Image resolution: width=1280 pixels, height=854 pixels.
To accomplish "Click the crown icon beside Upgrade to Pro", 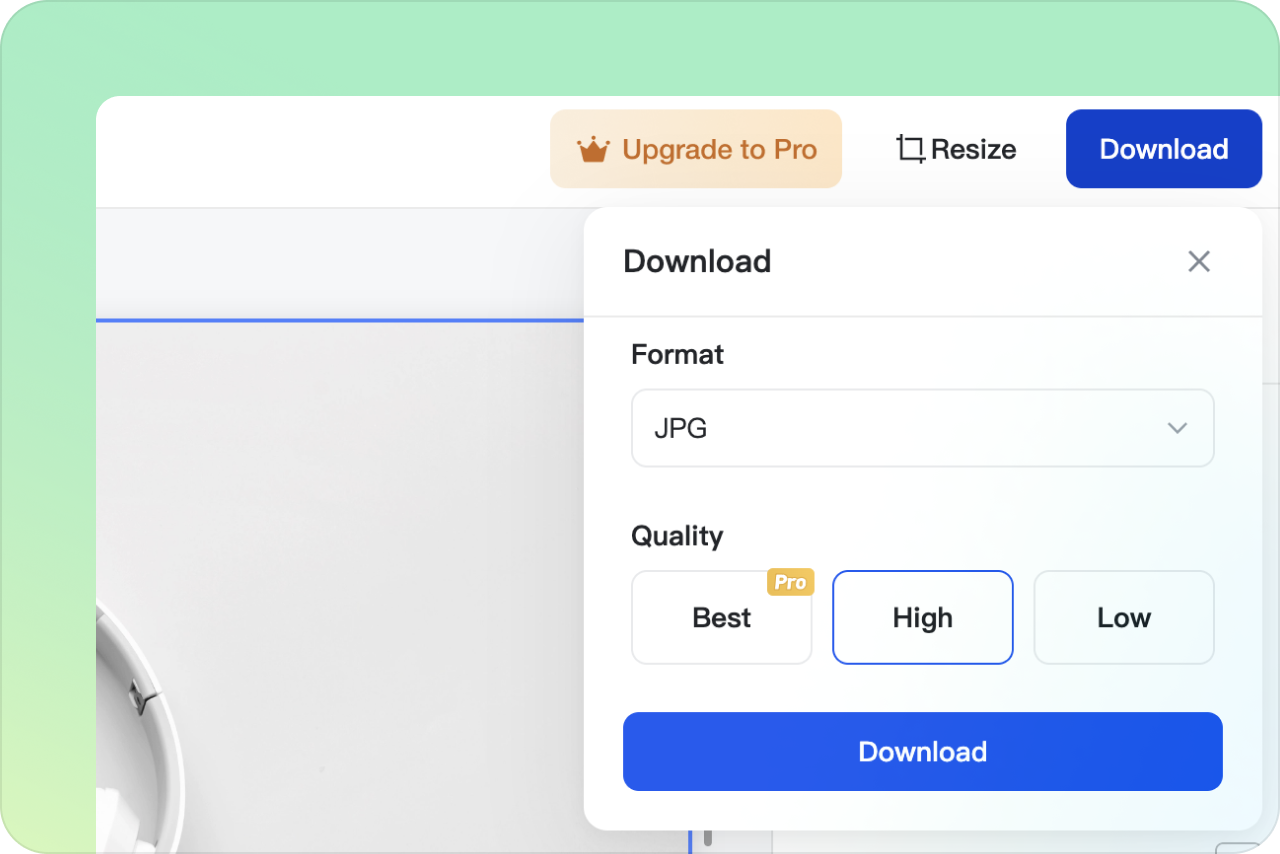I will tap(593, 150).
